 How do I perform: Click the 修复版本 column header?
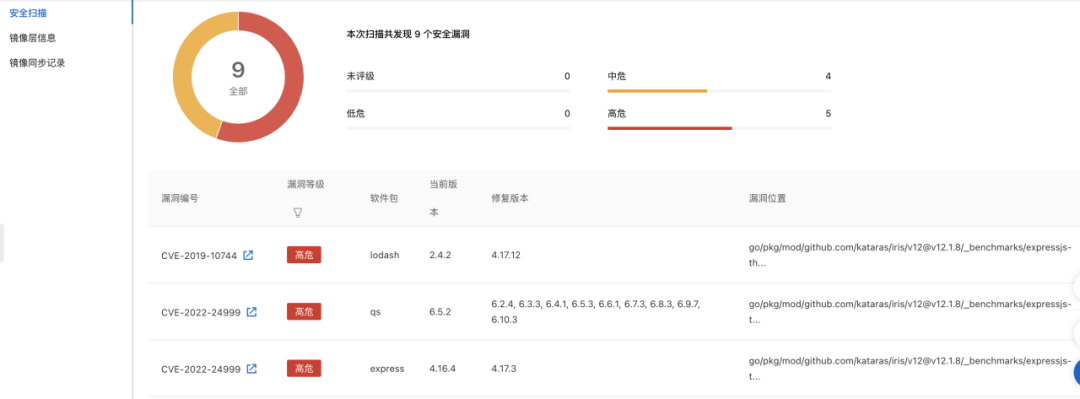click(510, 198)
